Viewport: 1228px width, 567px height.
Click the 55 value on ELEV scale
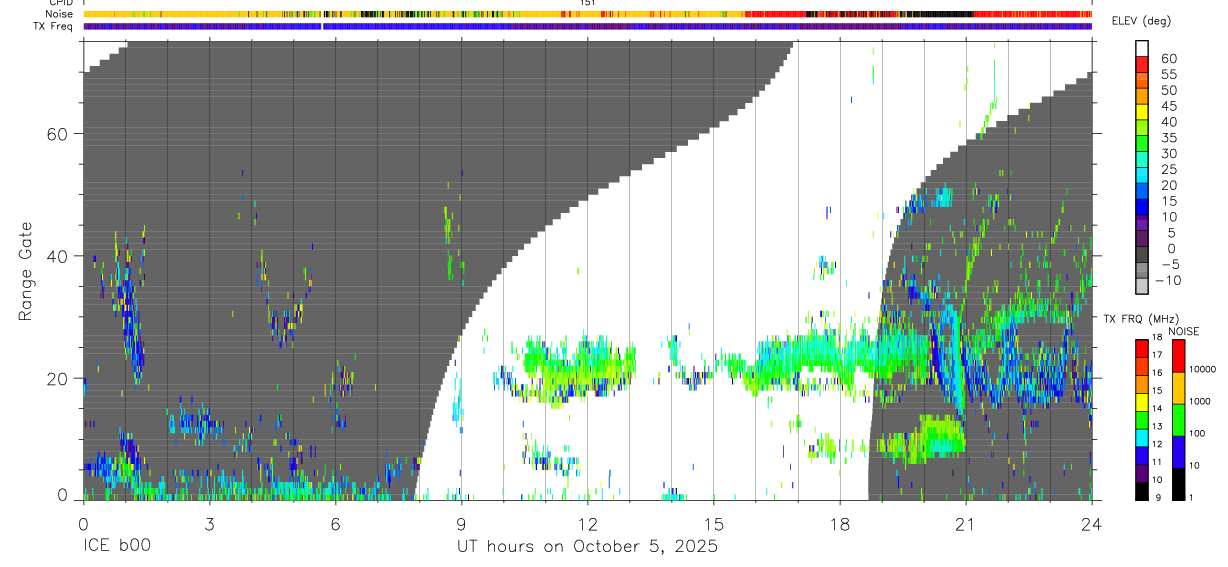pos(1167,74)
